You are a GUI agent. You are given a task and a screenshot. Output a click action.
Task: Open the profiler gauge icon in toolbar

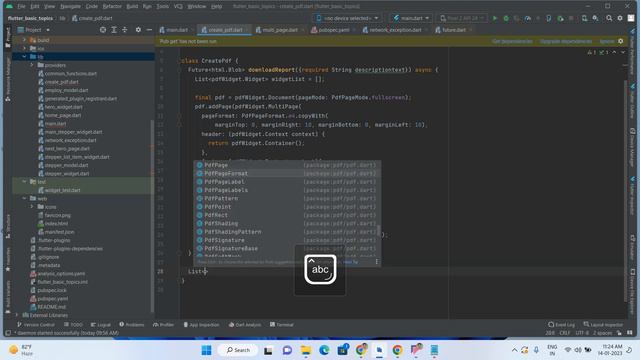(x=528, y=18)
